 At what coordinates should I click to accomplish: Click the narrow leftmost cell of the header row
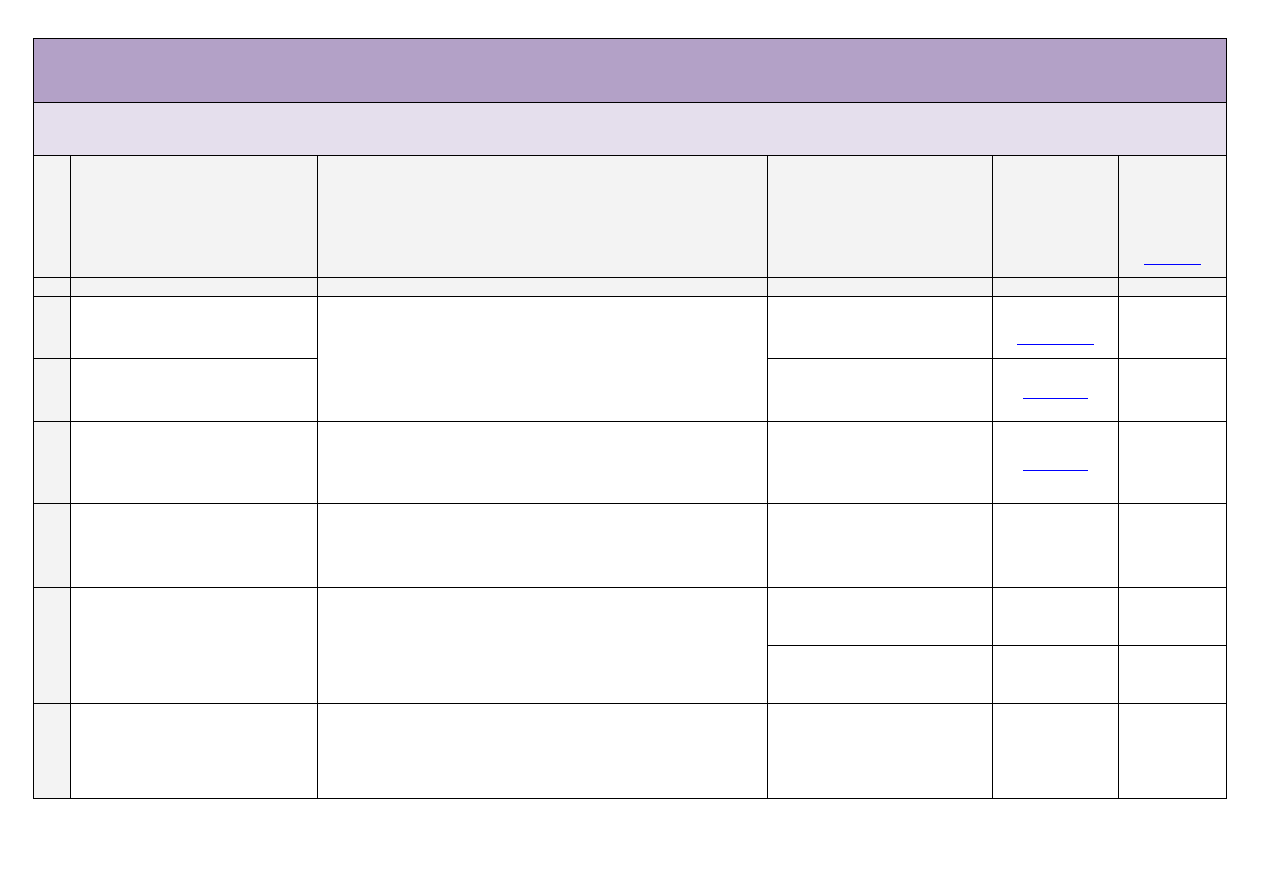tap(52, 216)
